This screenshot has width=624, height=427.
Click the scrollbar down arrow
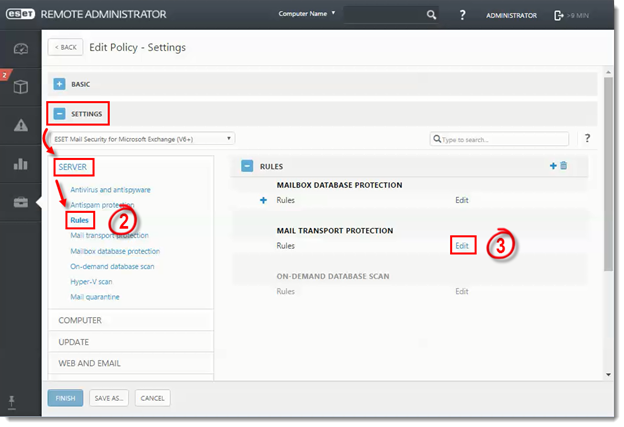pos(608,374)
